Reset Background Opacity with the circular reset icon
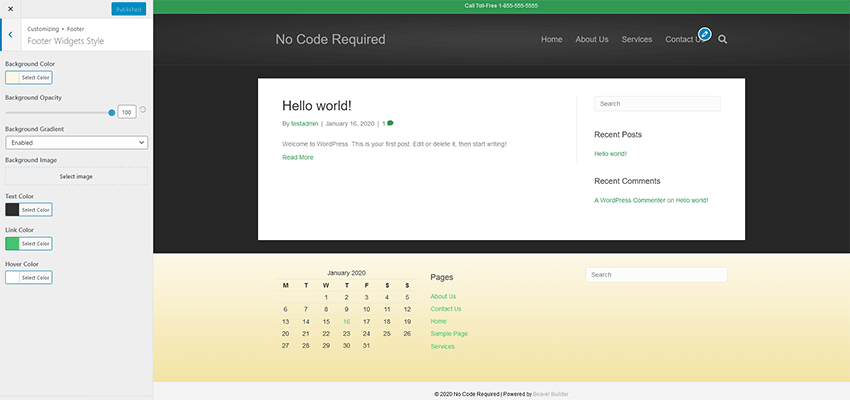Screen dimensions: 850x400 tap(143, 110)
